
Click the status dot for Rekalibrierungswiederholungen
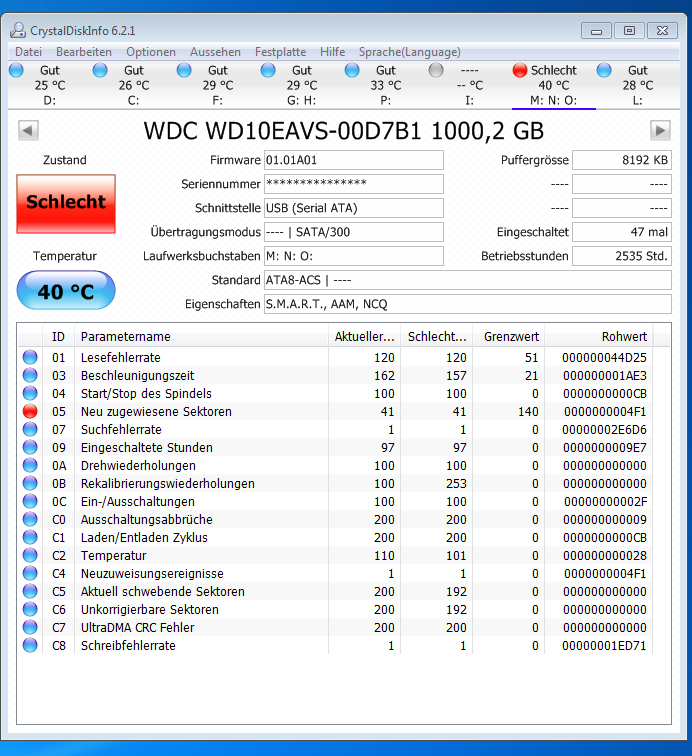tap(30, 483)
